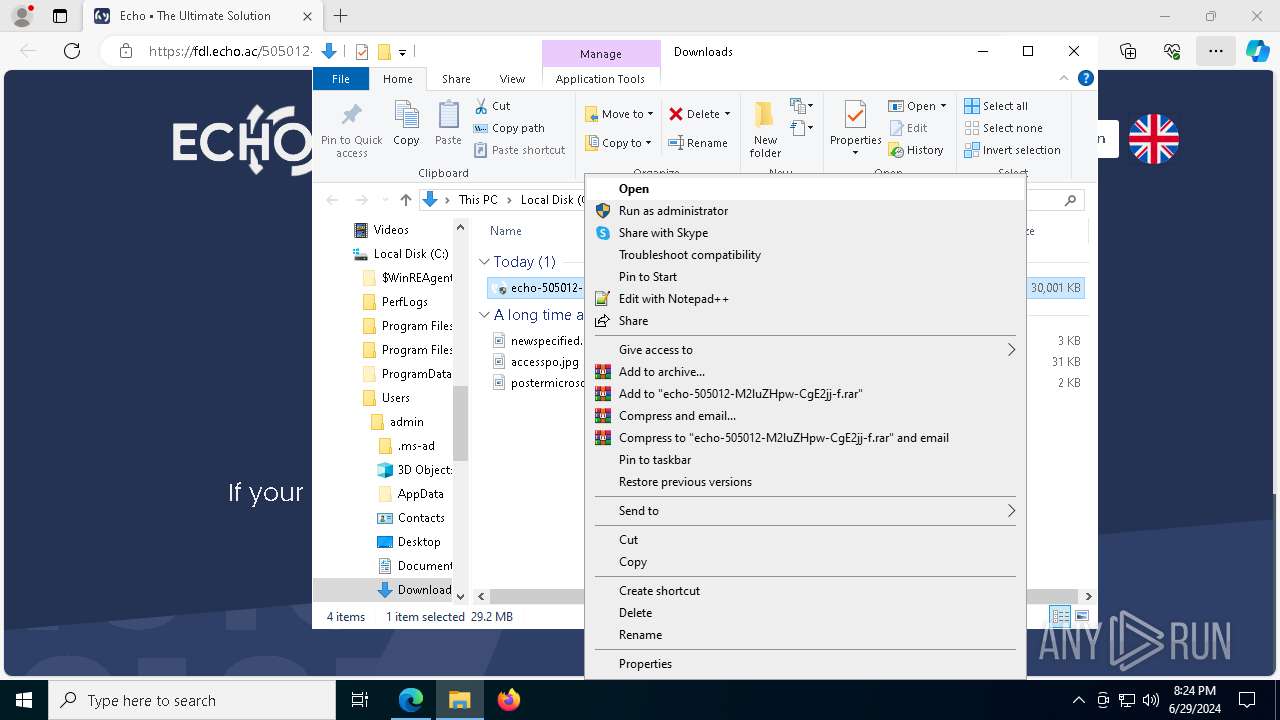Click This PC in address breadcrumb
The height and width of the screenshot is (720, 1280).
click(x=478, y=200)
